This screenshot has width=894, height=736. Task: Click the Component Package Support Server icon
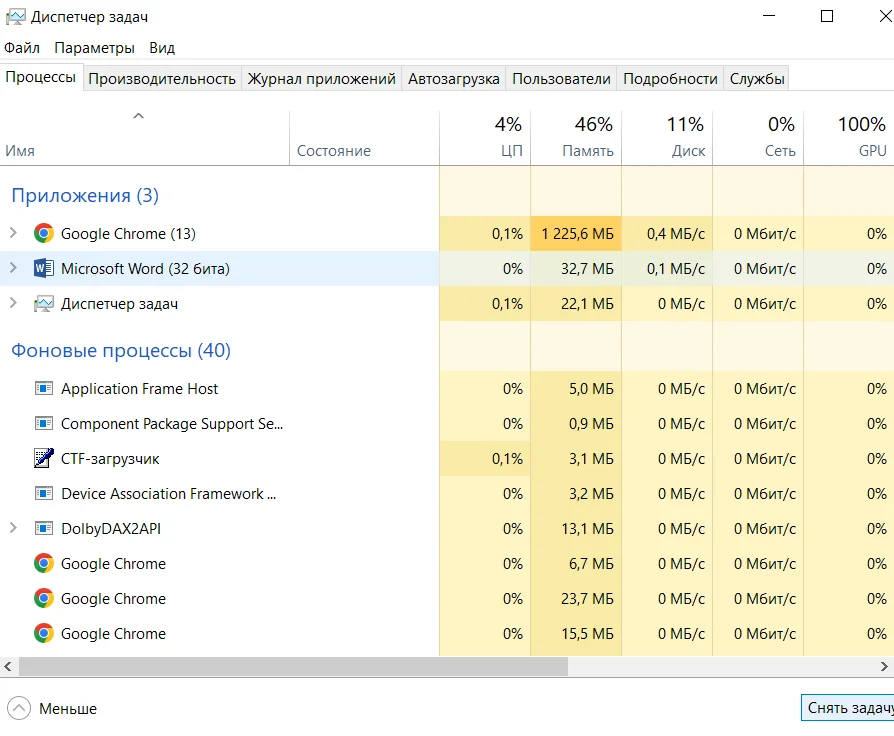point(43,424)
